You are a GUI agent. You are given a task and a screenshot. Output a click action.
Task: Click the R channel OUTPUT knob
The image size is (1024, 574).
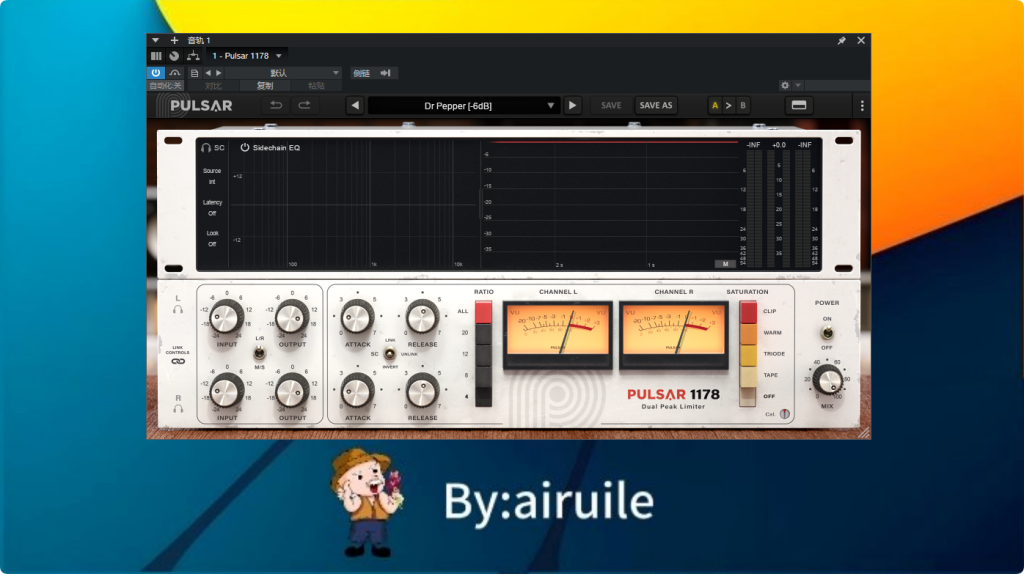pyautogui.click(x=291, y=391)
